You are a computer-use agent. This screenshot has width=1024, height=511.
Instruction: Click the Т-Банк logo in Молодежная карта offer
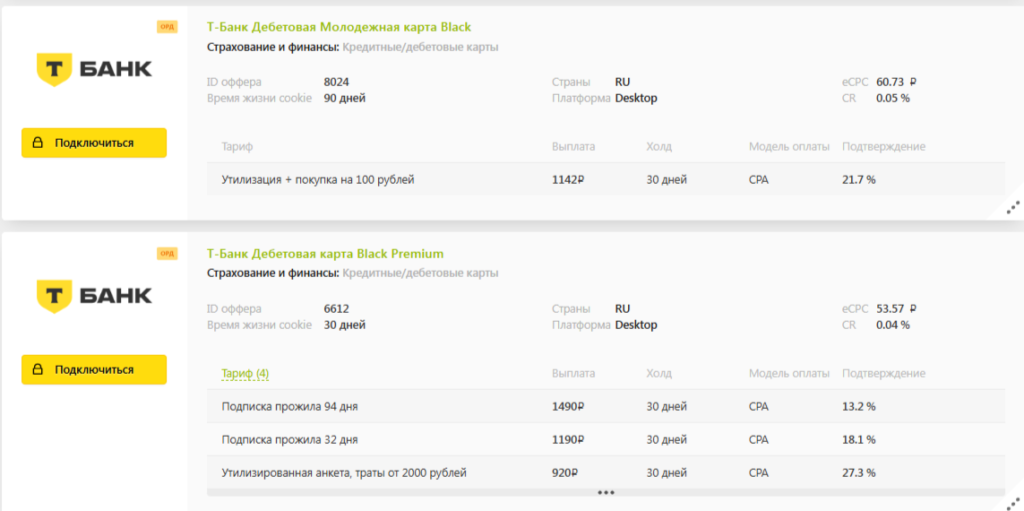[94, 69]
